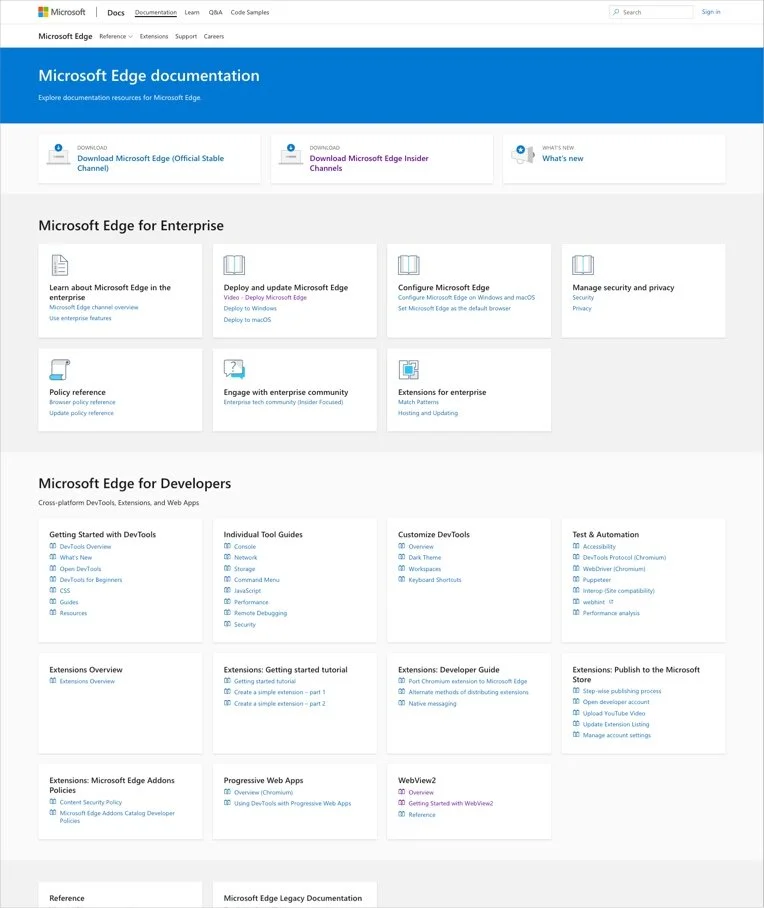Click the Microsoft Edge product title
This screenshot has width=764, height=908.
(65, 36)
